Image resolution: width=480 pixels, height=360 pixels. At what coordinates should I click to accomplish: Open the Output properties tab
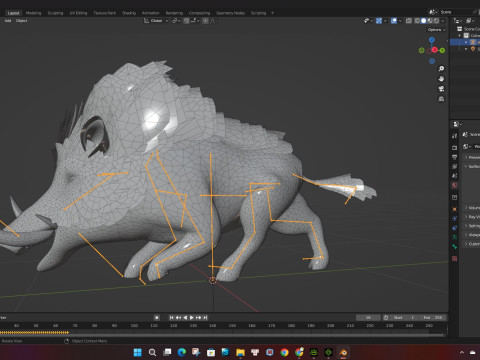(454, 157)
